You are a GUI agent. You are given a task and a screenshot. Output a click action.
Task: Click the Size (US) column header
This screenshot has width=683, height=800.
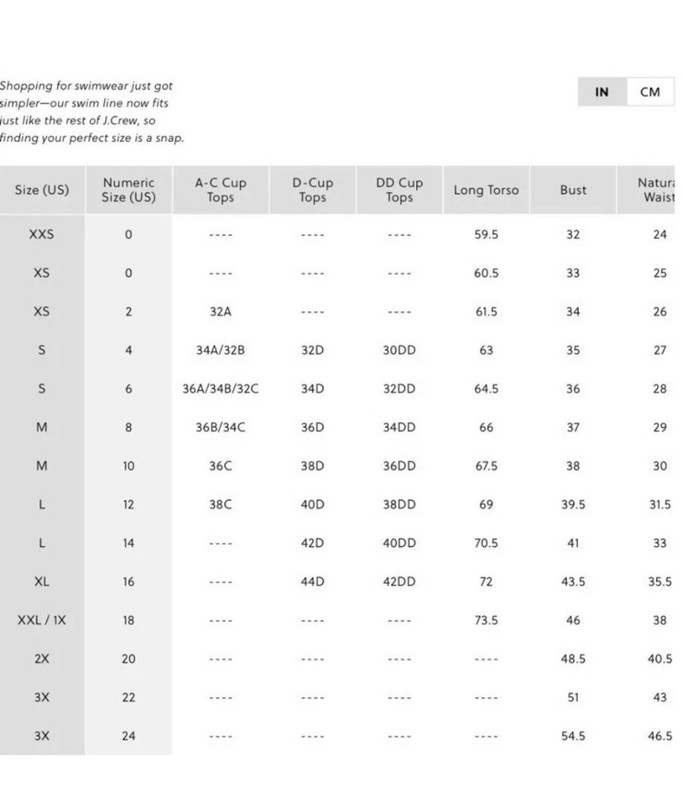click(42, 190)
